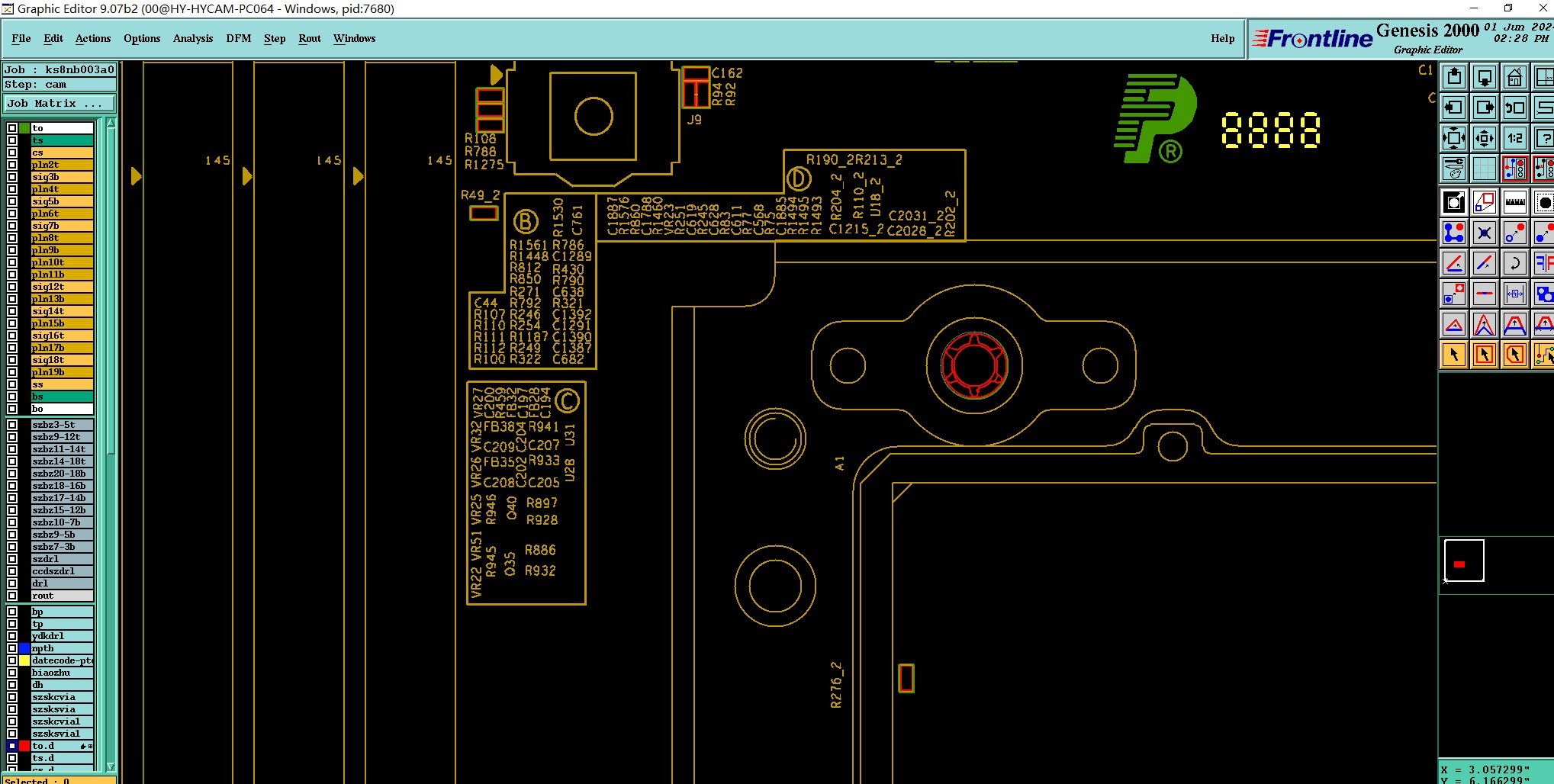Screen dimensions: 1554x784
Task: Open the DFM menu
Action: point(239,38)
